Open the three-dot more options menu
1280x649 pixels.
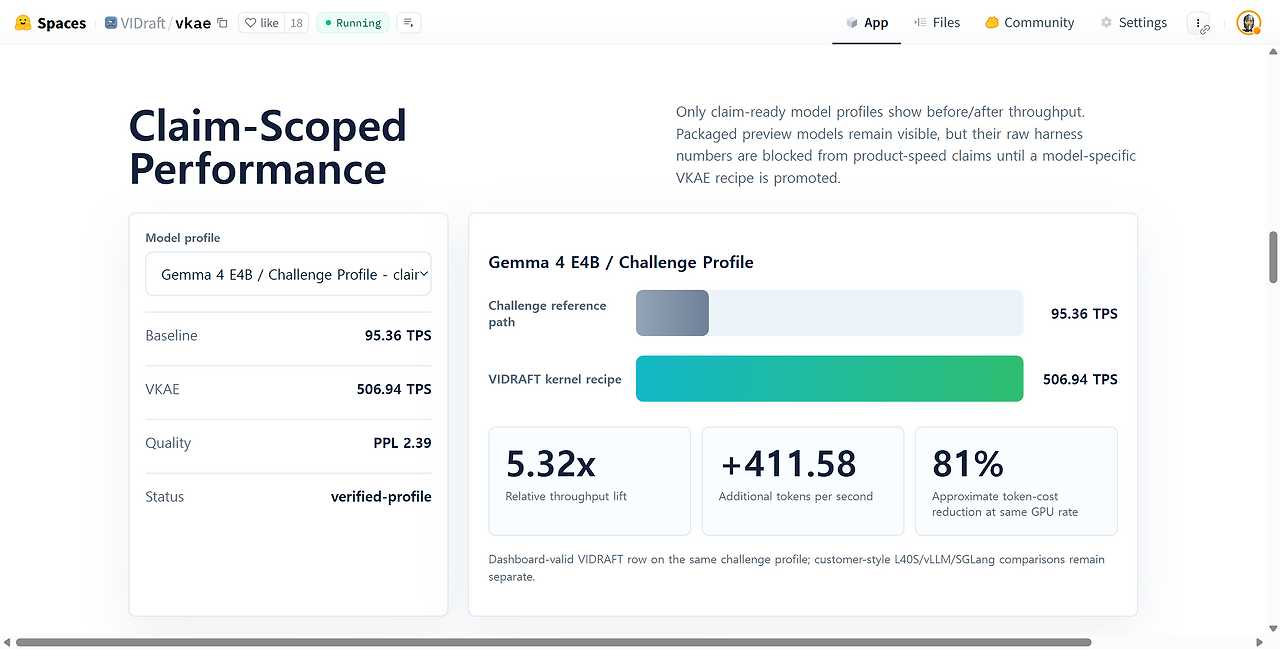1198,23
